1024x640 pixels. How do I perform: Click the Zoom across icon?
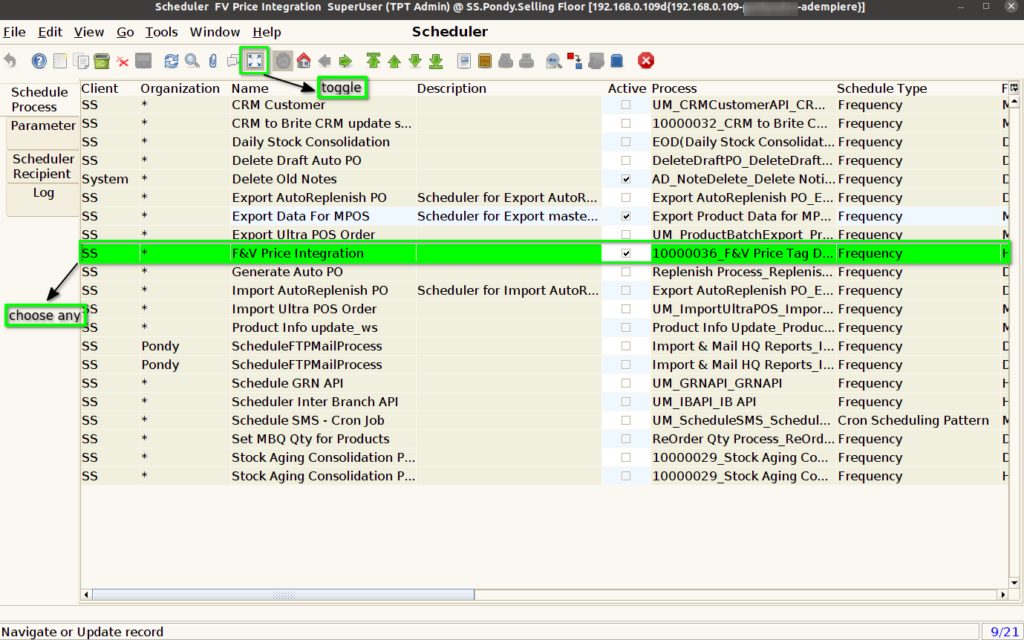click(554, 61)
